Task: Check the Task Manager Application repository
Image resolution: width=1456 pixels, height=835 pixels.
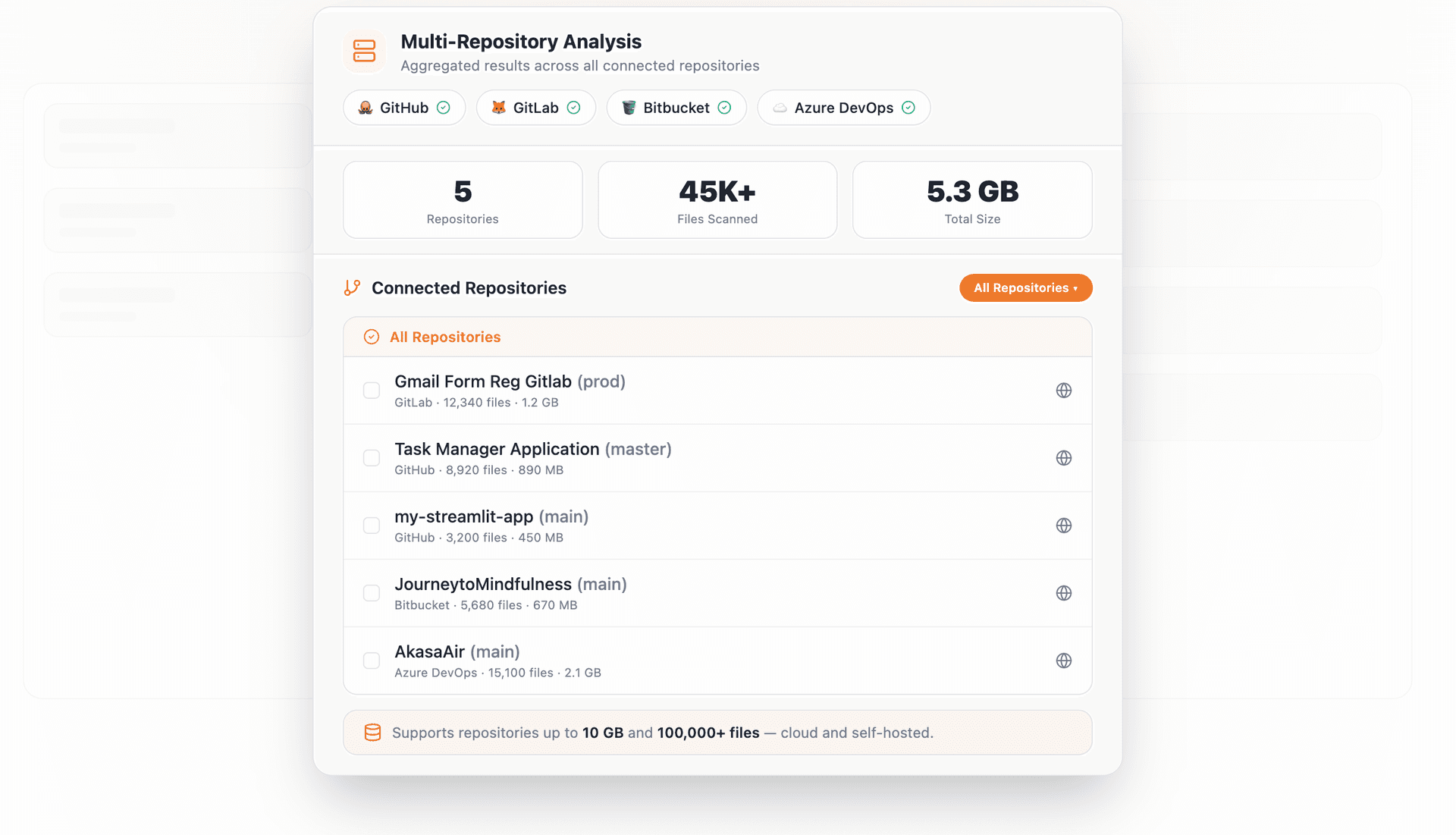Action: pos(371,457)
